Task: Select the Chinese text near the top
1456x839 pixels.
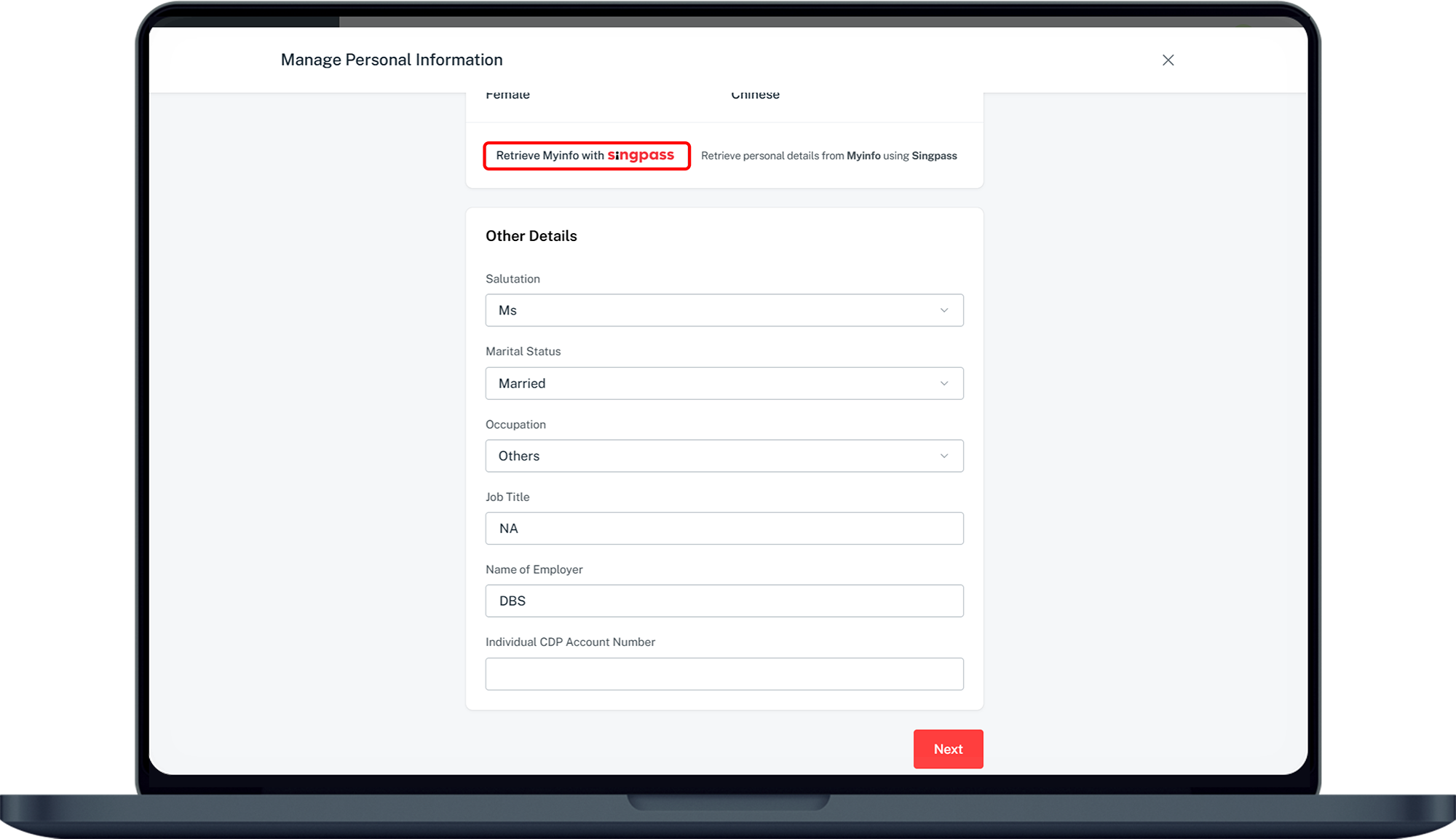Action: click(755, 94)
